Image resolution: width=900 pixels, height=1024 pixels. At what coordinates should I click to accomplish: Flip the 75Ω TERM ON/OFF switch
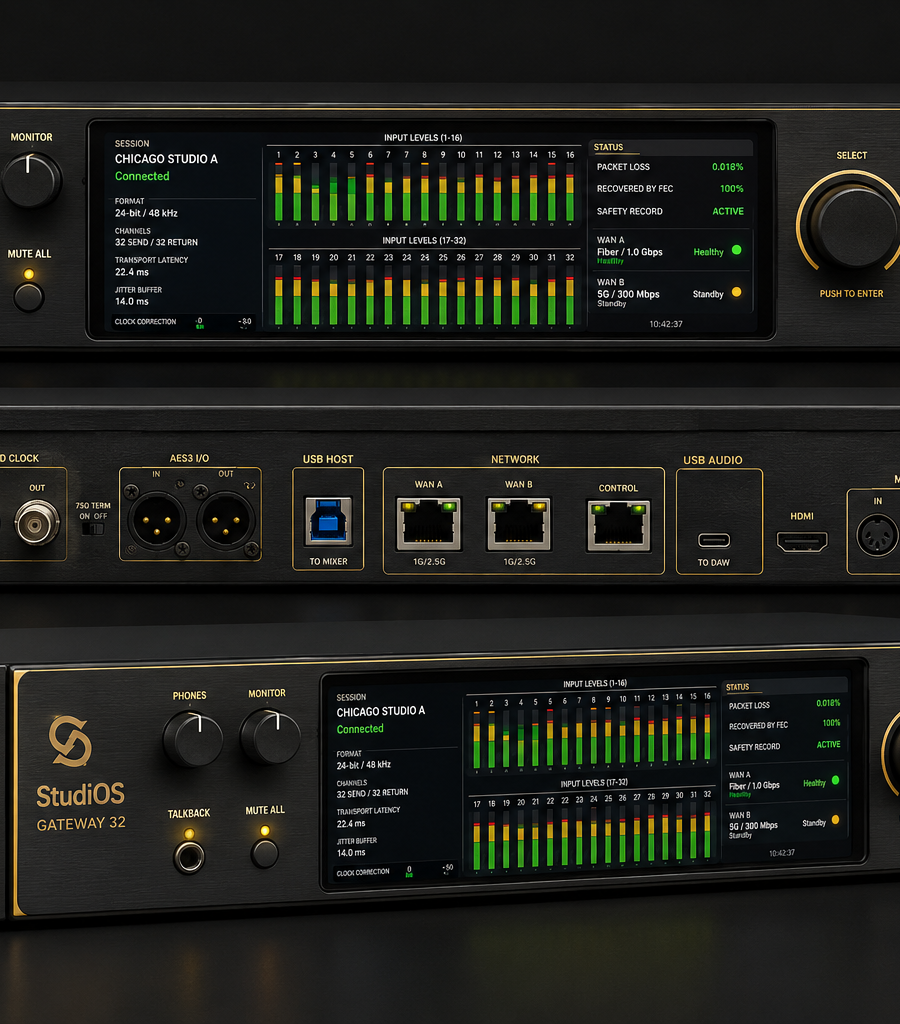coord(93,528)
